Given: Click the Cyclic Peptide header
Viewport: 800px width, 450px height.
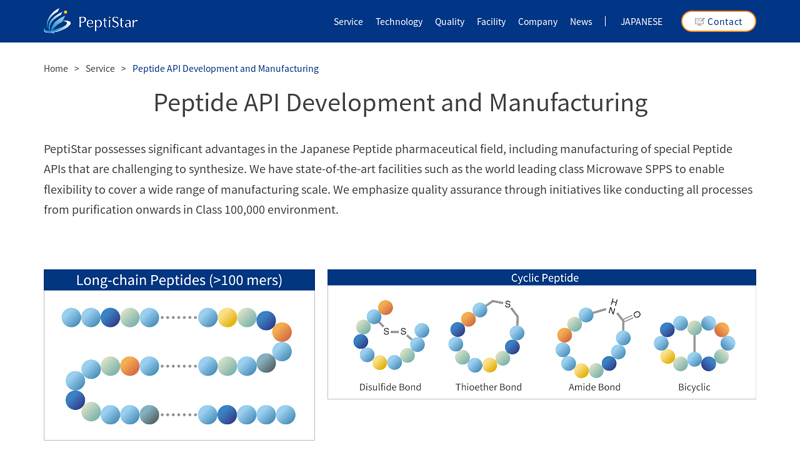Looking at the screenshot, I should click(x=542, y=278).
